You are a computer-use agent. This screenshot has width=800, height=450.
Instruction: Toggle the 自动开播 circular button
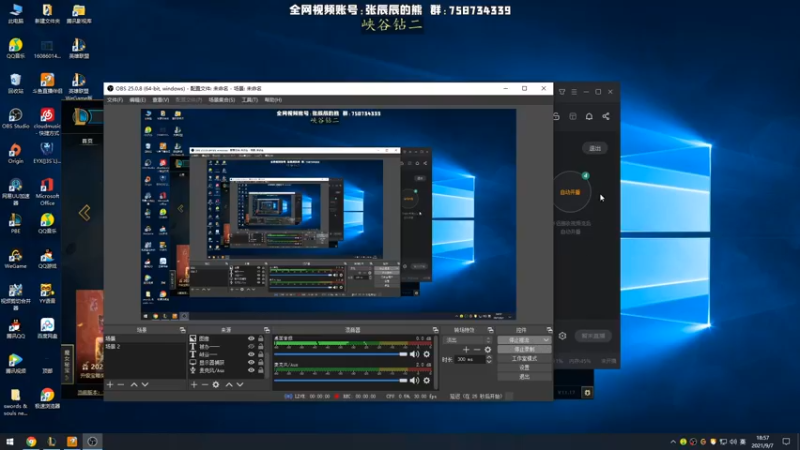coord(570,192)
